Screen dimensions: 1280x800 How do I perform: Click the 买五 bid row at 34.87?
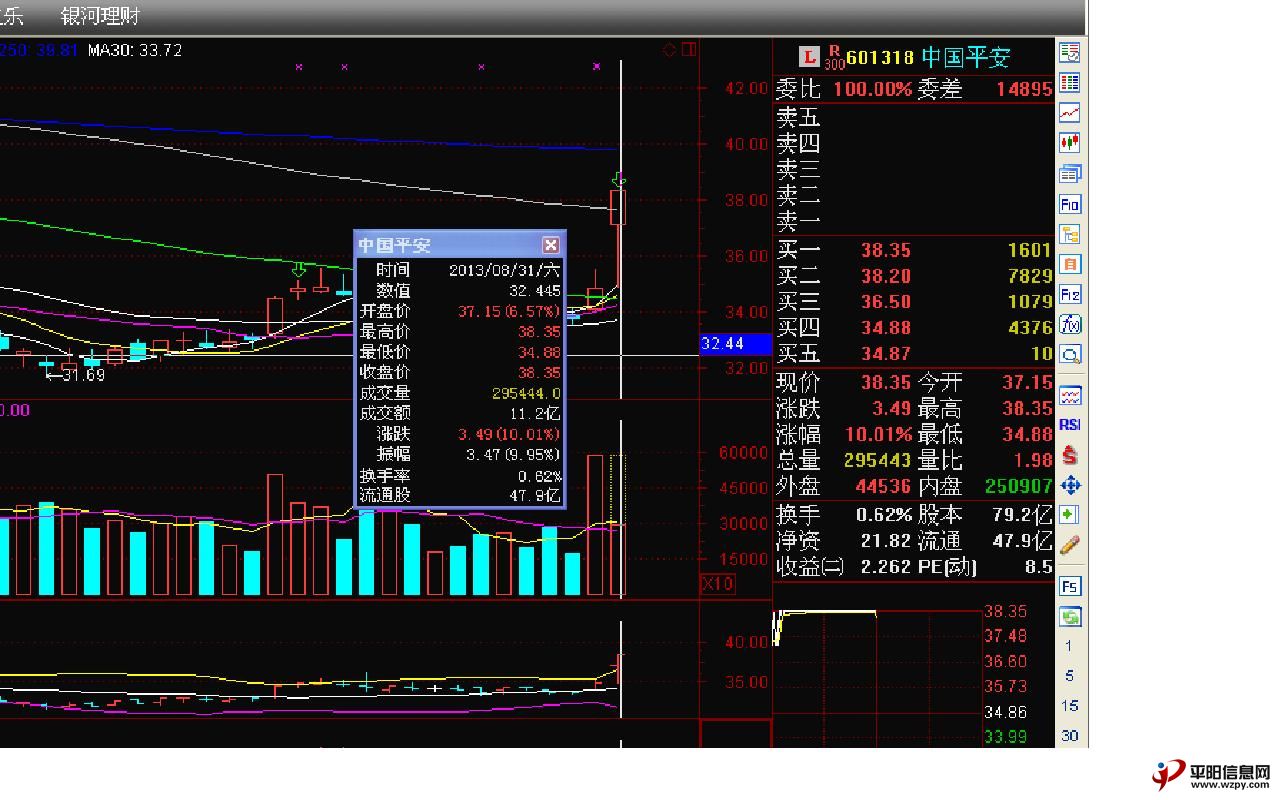pos(914,353)
